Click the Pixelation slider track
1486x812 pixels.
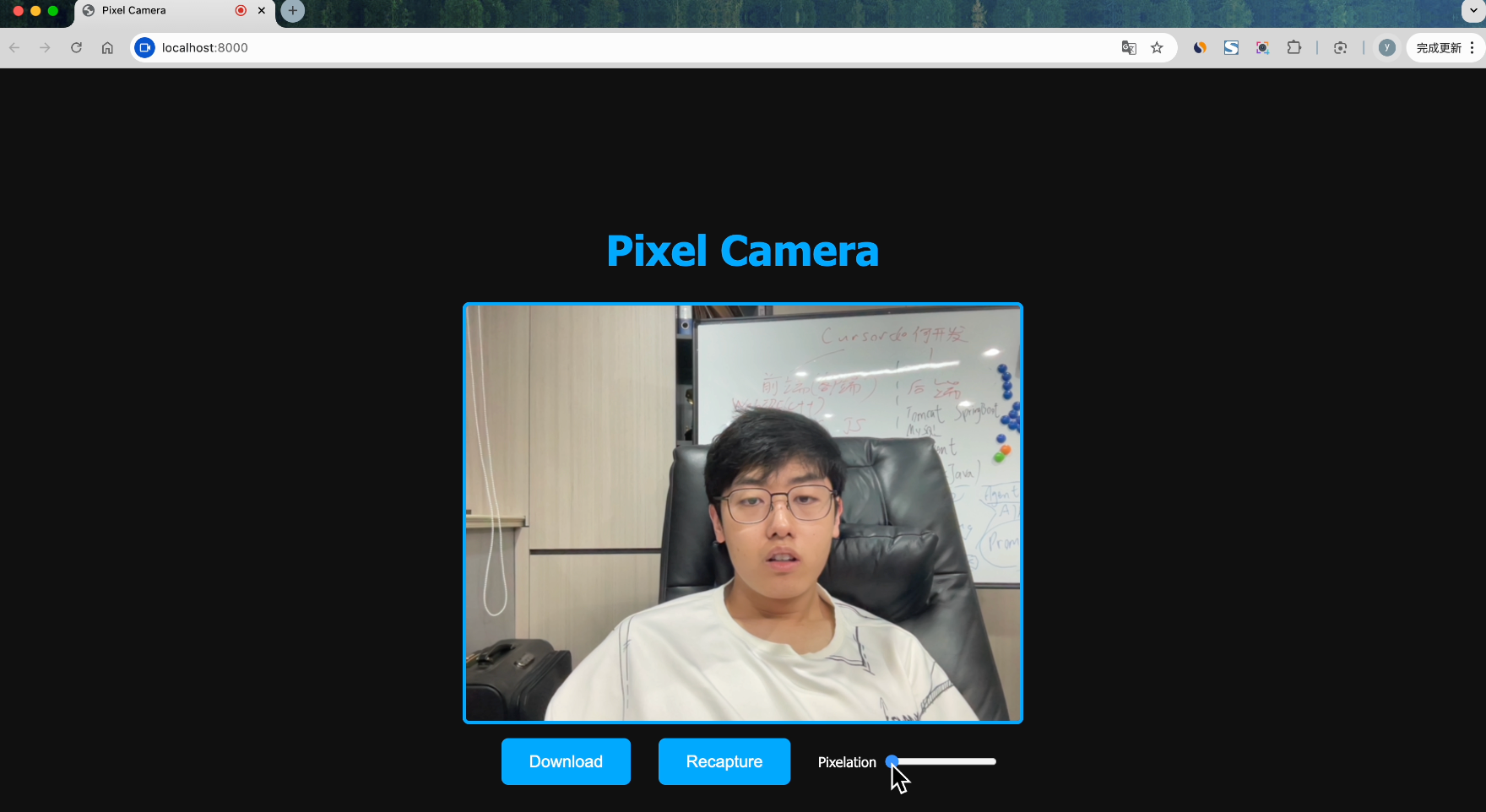click(x=942, y=761)
